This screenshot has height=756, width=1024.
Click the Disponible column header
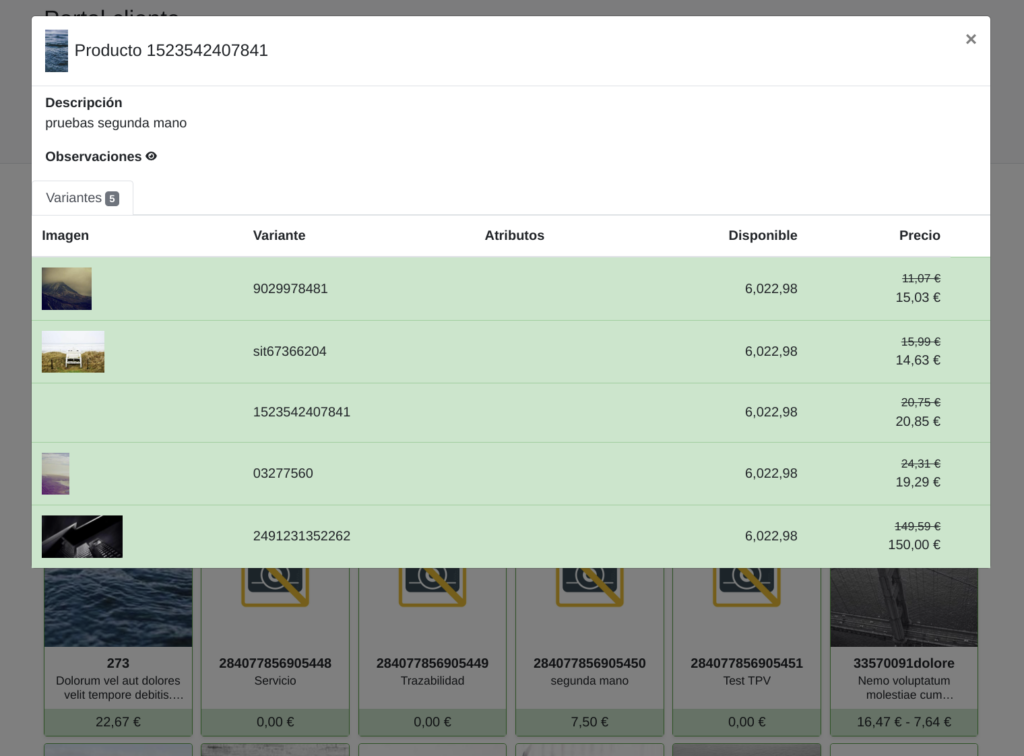(762, 236)
